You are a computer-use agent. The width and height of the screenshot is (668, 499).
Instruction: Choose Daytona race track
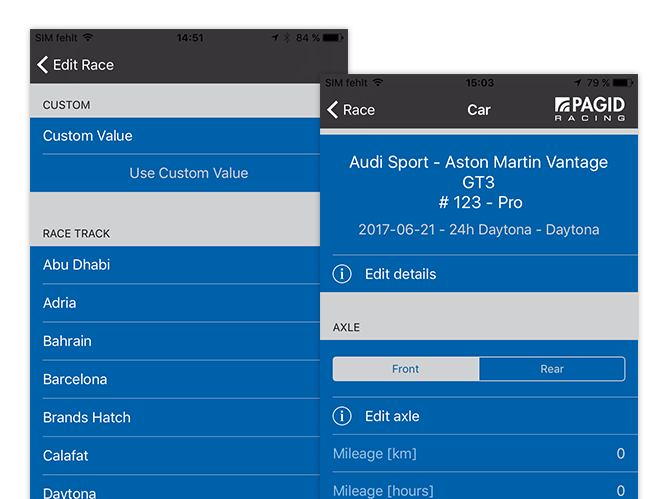click(175, 487)
